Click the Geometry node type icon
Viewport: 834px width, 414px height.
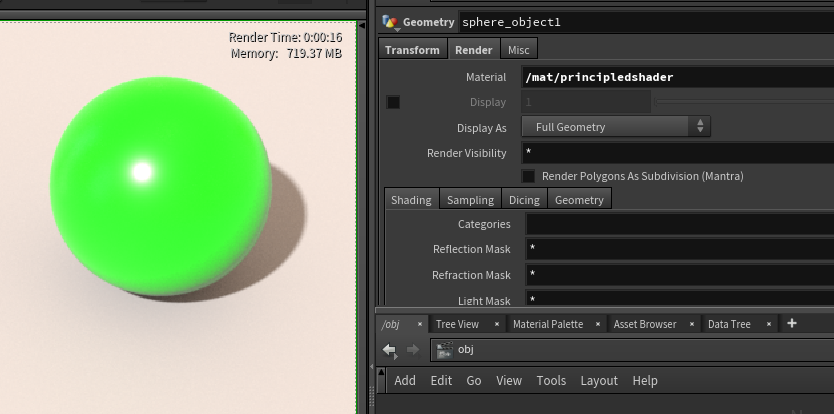[390, 22]
